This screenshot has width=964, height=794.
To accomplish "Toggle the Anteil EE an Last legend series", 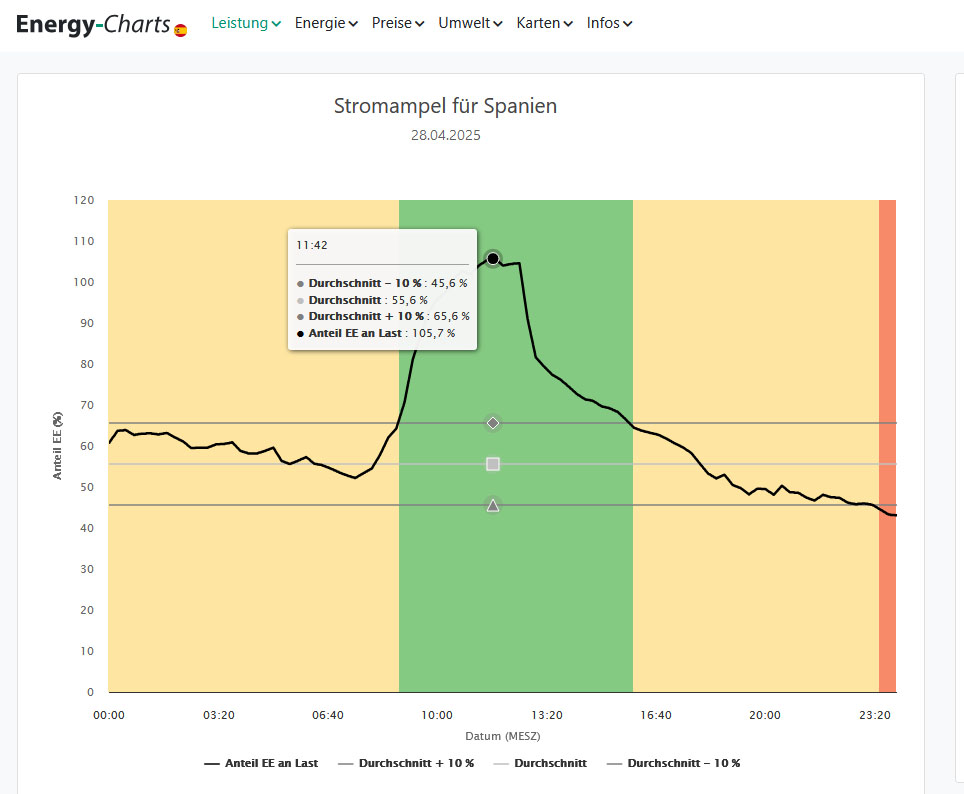I will [261, 763].
